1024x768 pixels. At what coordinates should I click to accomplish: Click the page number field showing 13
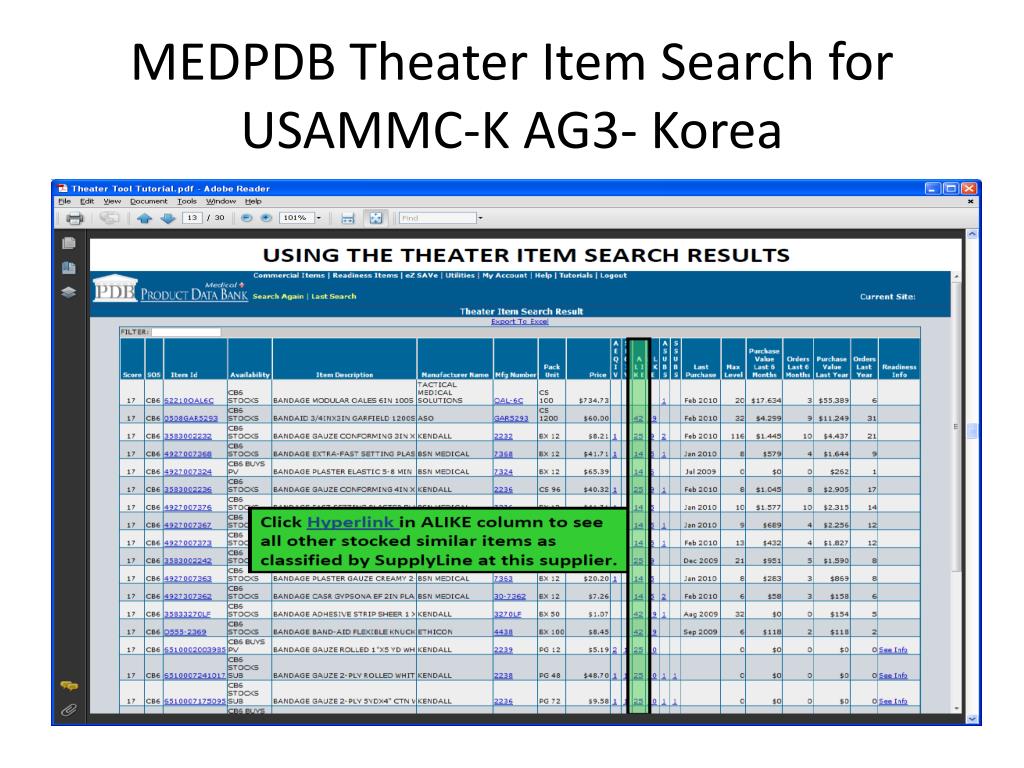[191, 218]
